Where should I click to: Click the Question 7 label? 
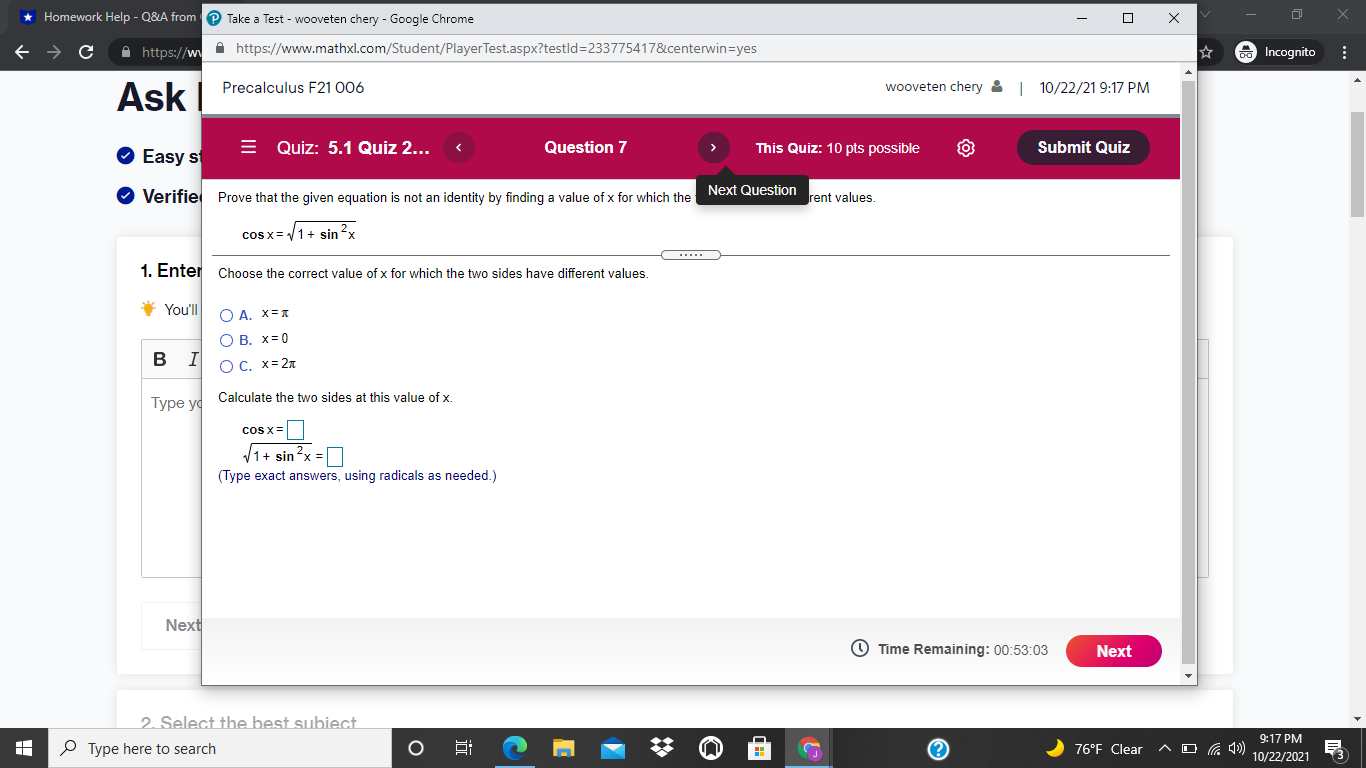tap(585, 147)
